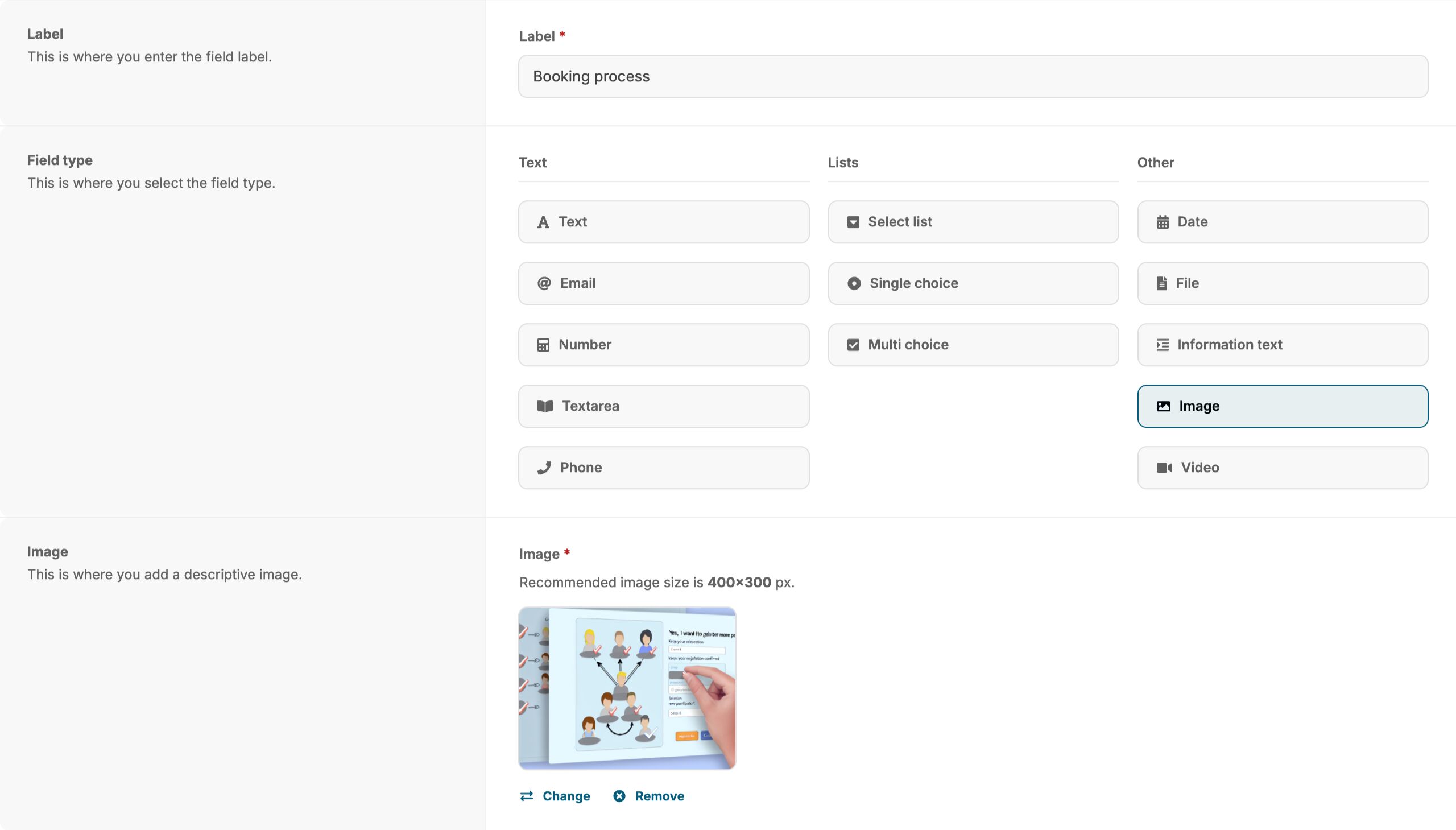Screen dimensions: 1456x830
Task: Choose the Multi choice field type
Action: click(x=973, y=345)
